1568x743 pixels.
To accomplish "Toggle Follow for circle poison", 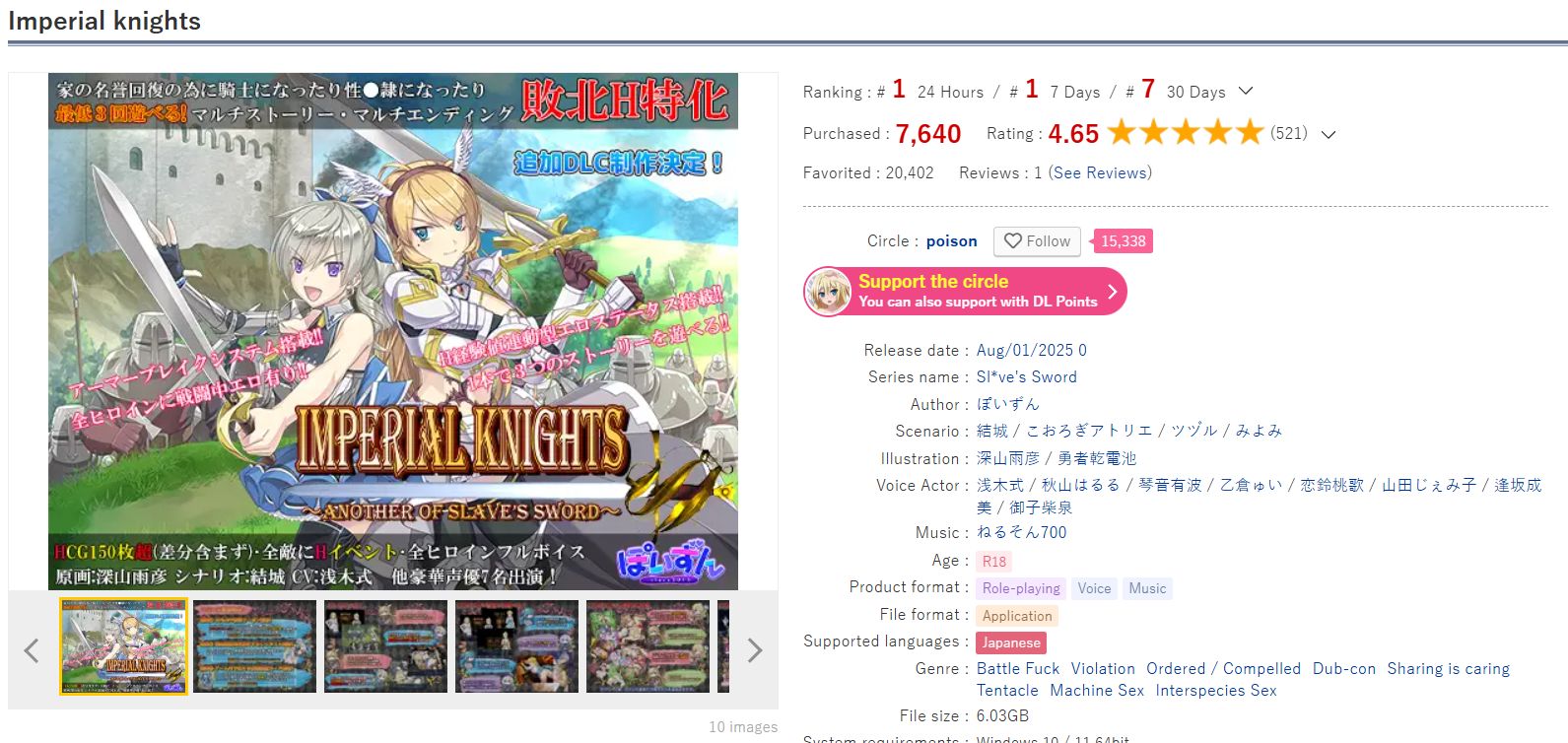I will click(x=1037, y=241).
